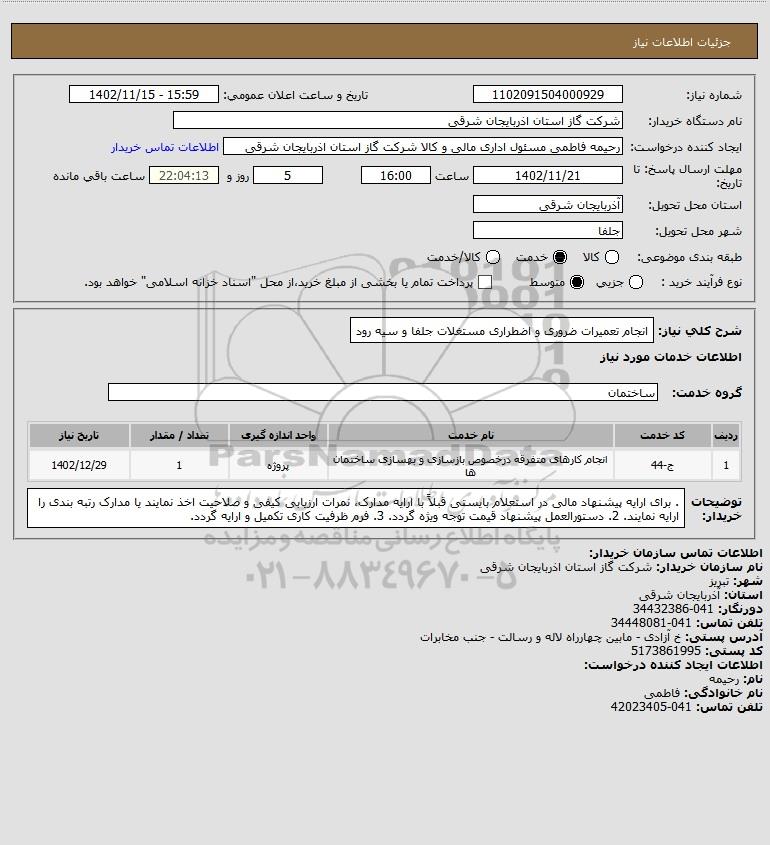
Task: Click the deadline hour field 16:00
Action: 396,176
